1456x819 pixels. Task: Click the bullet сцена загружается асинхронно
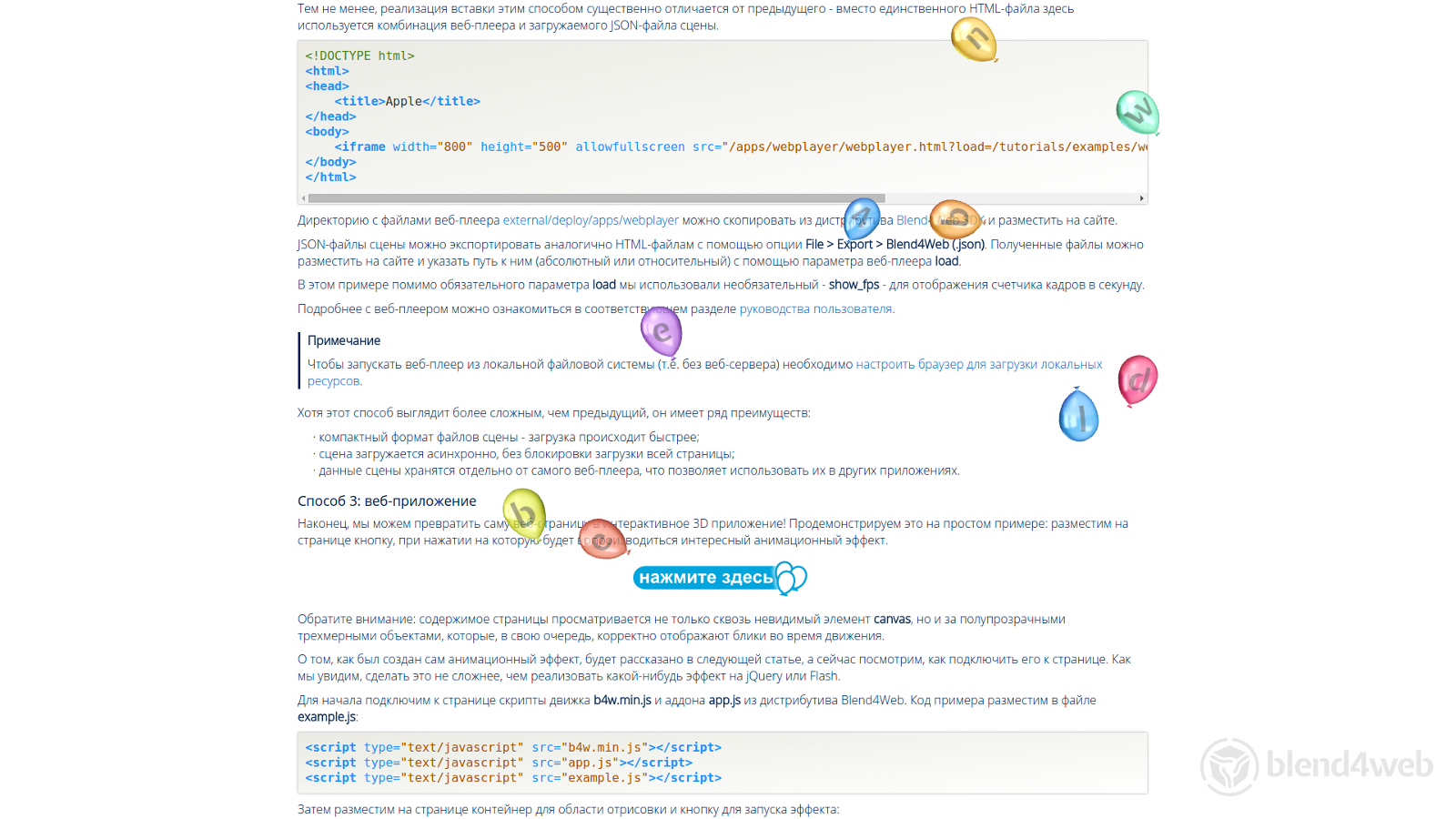[x=526, y=454]
